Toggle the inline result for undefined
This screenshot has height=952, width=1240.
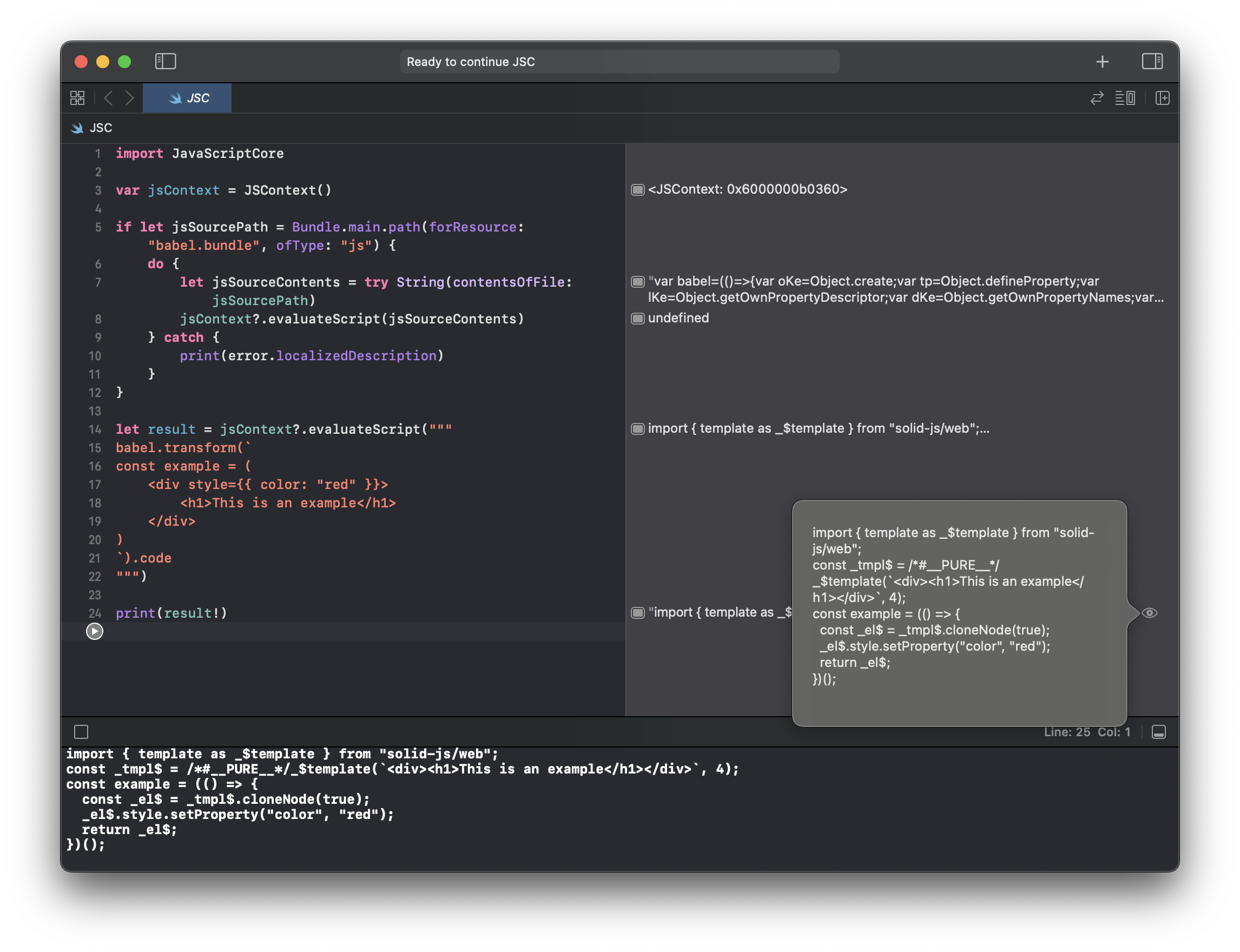[x=637, y=319]
